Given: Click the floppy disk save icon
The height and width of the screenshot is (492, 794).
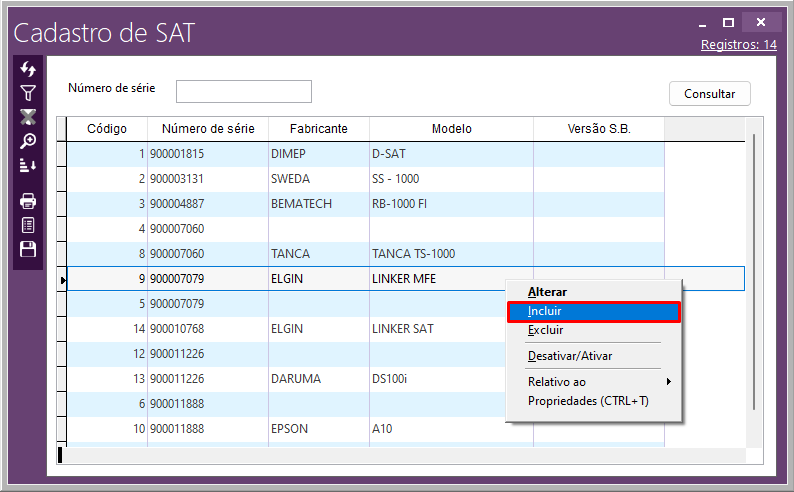Looking at the screenshot, I should [28, 249].
